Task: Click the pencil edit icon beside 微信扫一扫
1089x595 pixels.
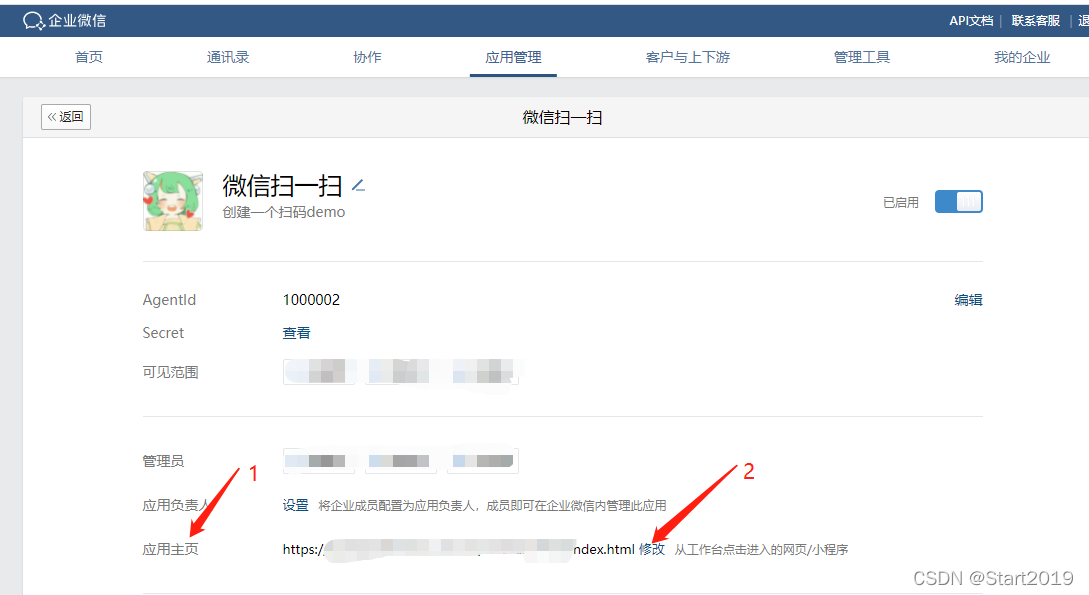Action: (358, 185)
